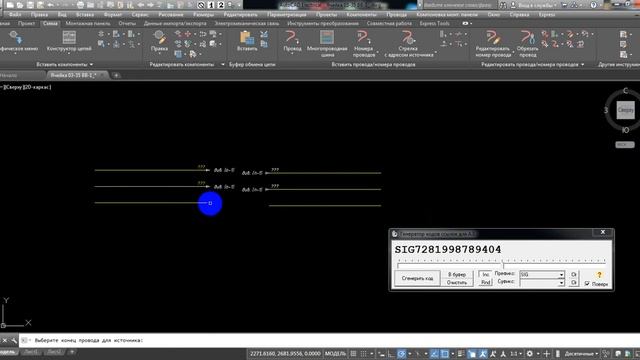Toggle the Поверх always-on-top checkbox

coord(587,283)
